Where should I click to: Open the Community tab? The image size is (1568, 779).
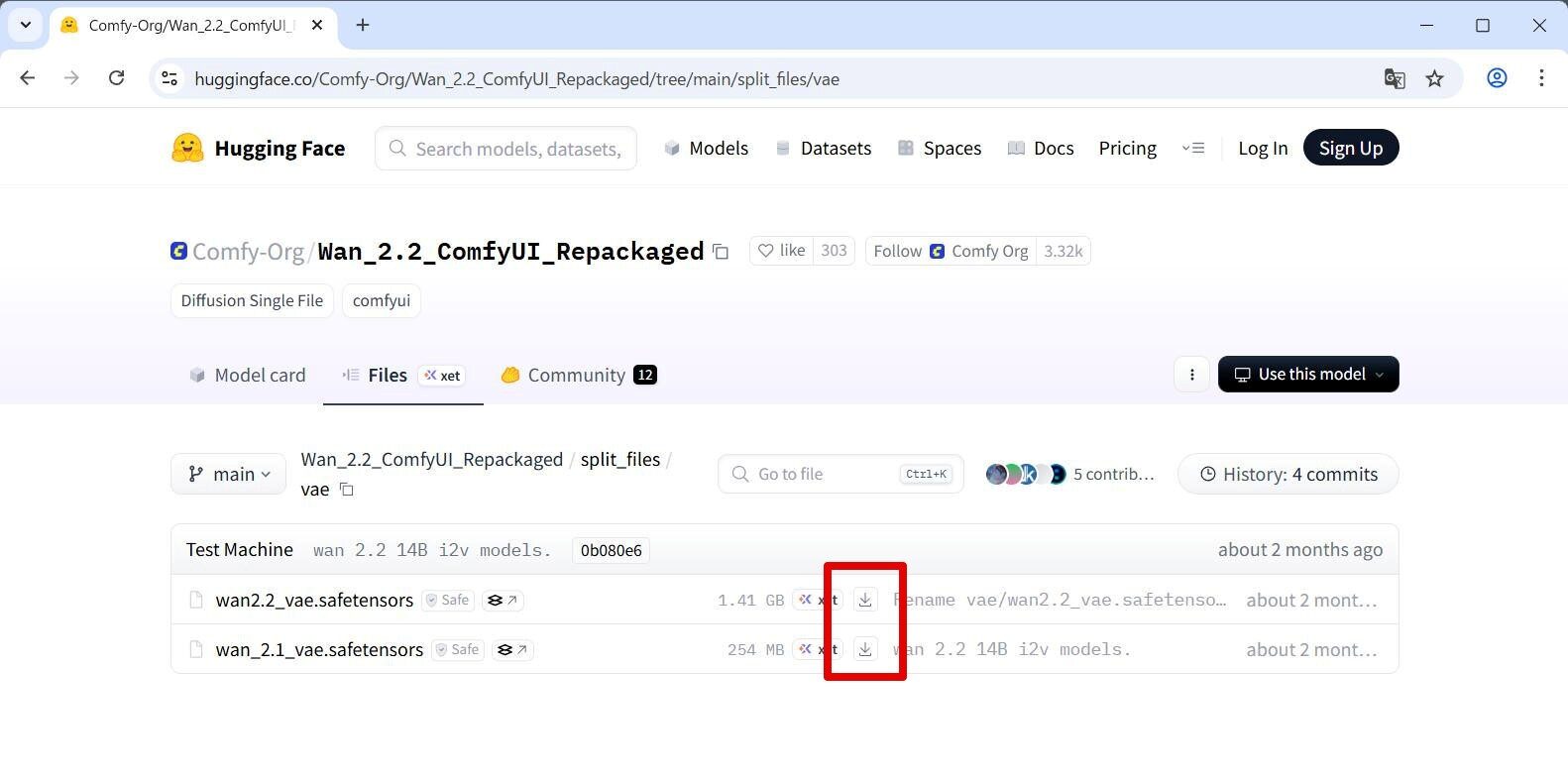coord(579,375)
